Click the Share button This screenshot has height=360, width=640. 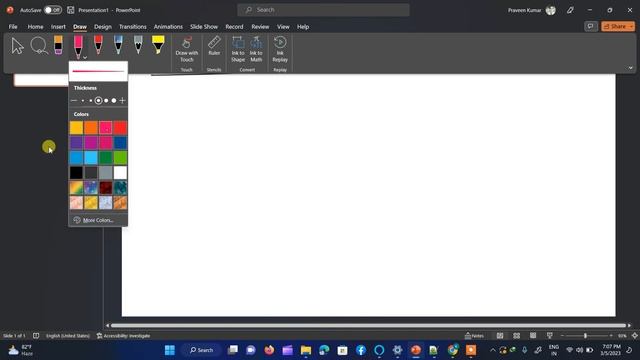point(615,27)
